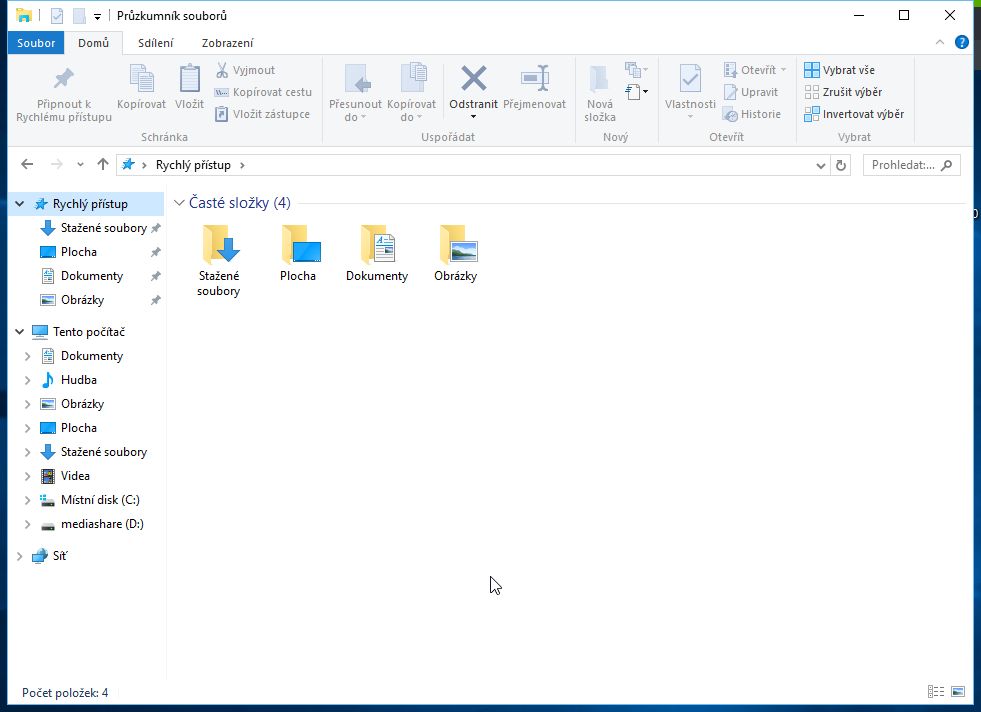
Task: Switch to the Zobrazení tab
Action: pos(228,43)
